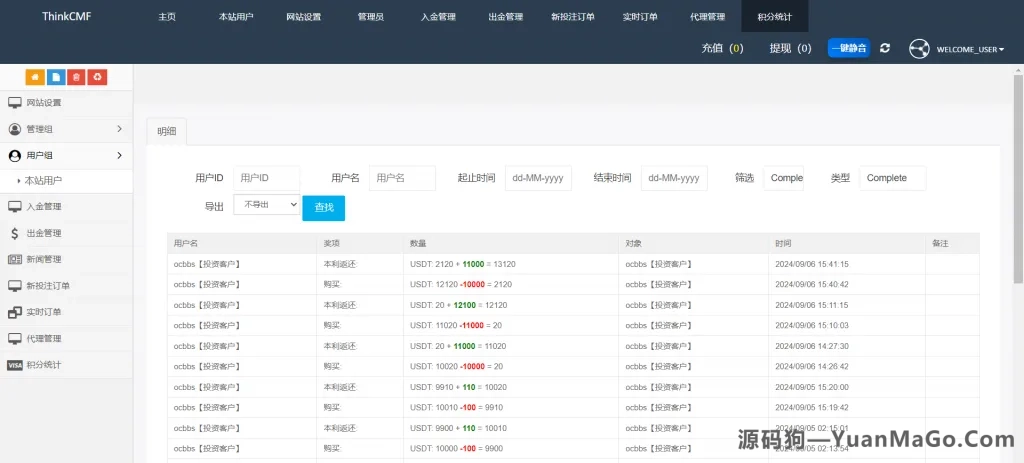Click the timestamp 2024/09/06 14:27:30
Screen dimensions: 1024x463
812,346
